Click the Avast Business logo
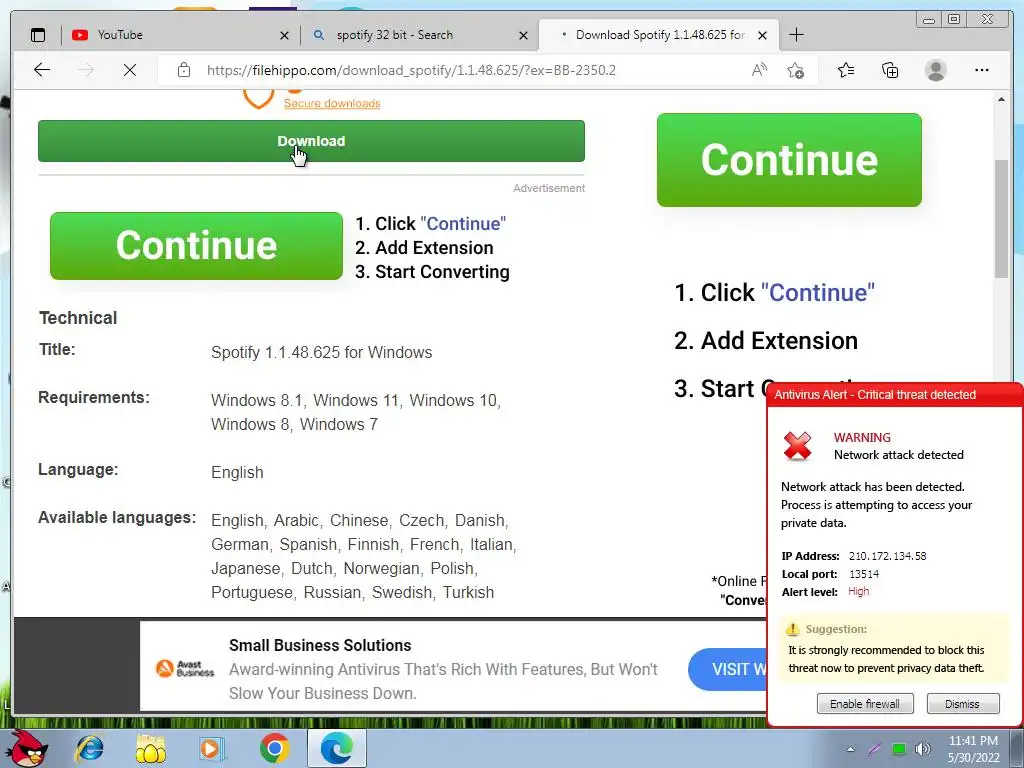Image resolution: width=1024 pixels, height=768 pixels. [185, 668]
